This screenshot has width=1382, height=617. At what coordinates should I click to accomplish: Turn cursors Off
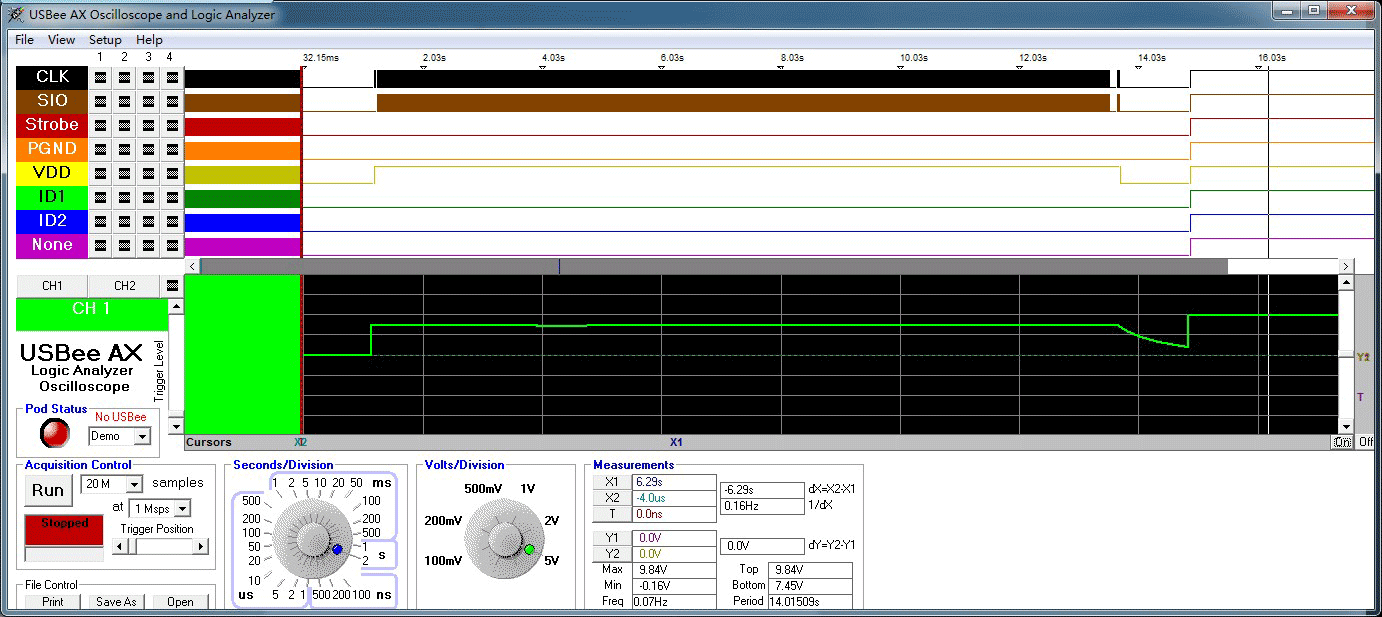[1365, 442]
